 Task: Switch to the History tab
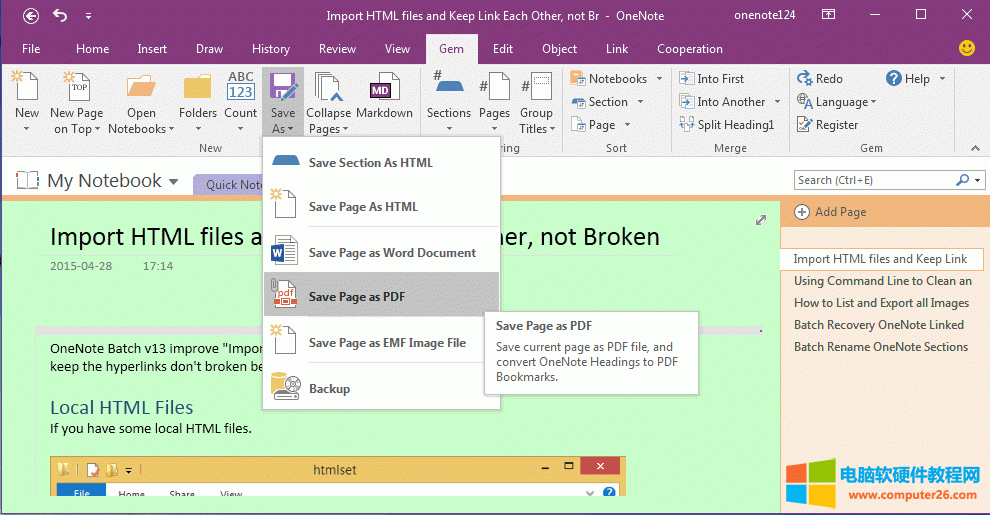click(x=271, y=49)
